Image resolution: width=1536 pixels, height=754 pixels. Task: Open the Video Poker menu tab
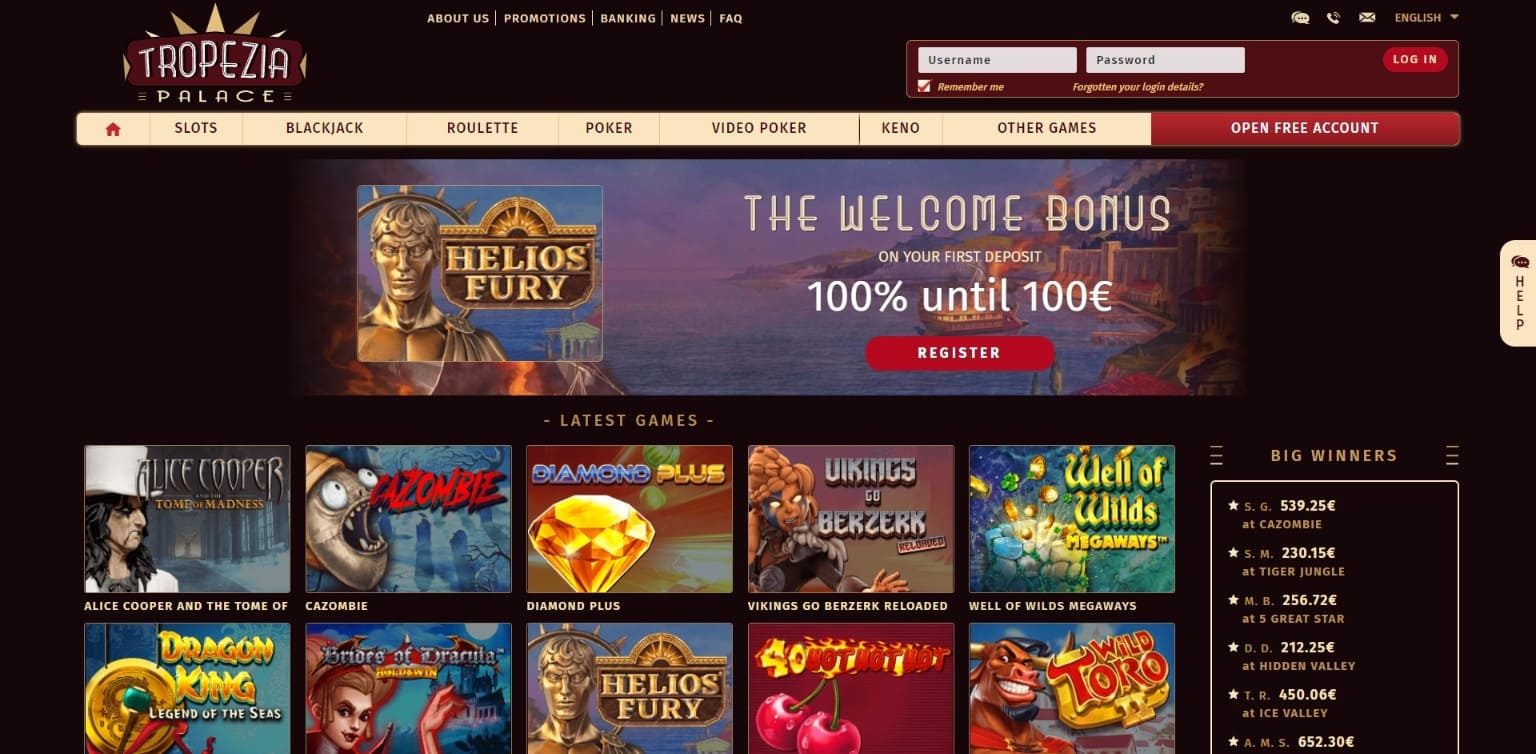[x=759, y=128]
